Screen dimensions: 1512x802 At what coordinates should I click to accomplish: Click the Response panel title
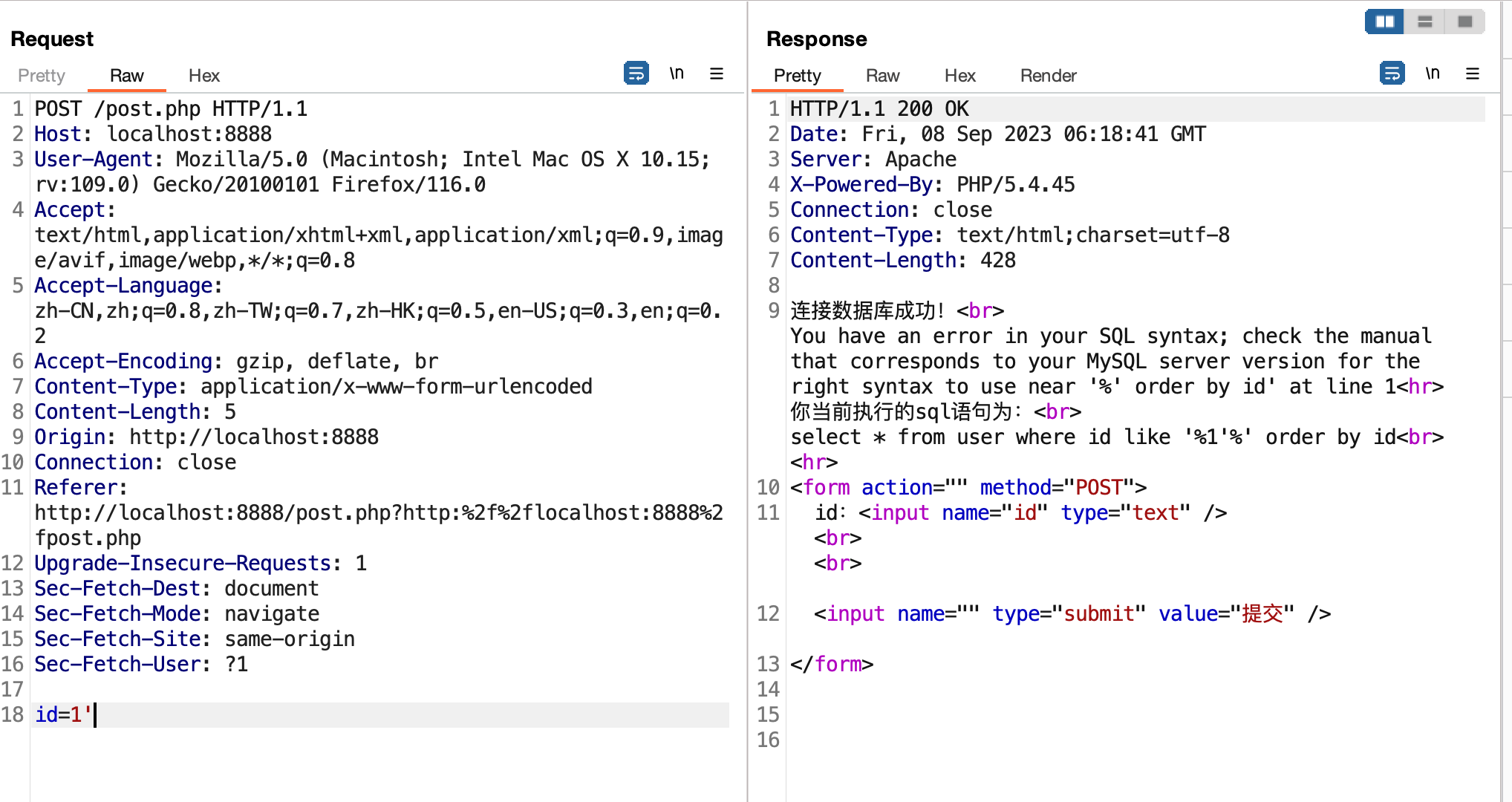pos(817,39)
